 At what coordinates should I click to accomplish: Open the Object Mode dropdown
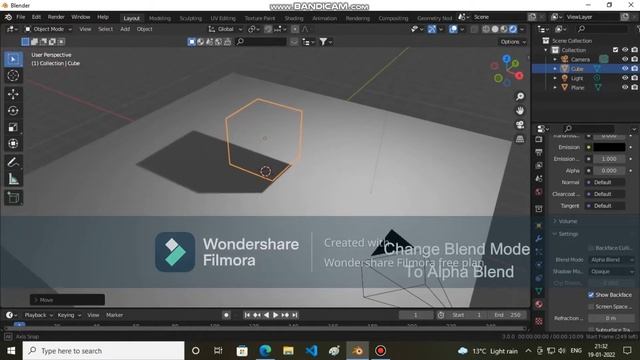click(x=48, y=29)
